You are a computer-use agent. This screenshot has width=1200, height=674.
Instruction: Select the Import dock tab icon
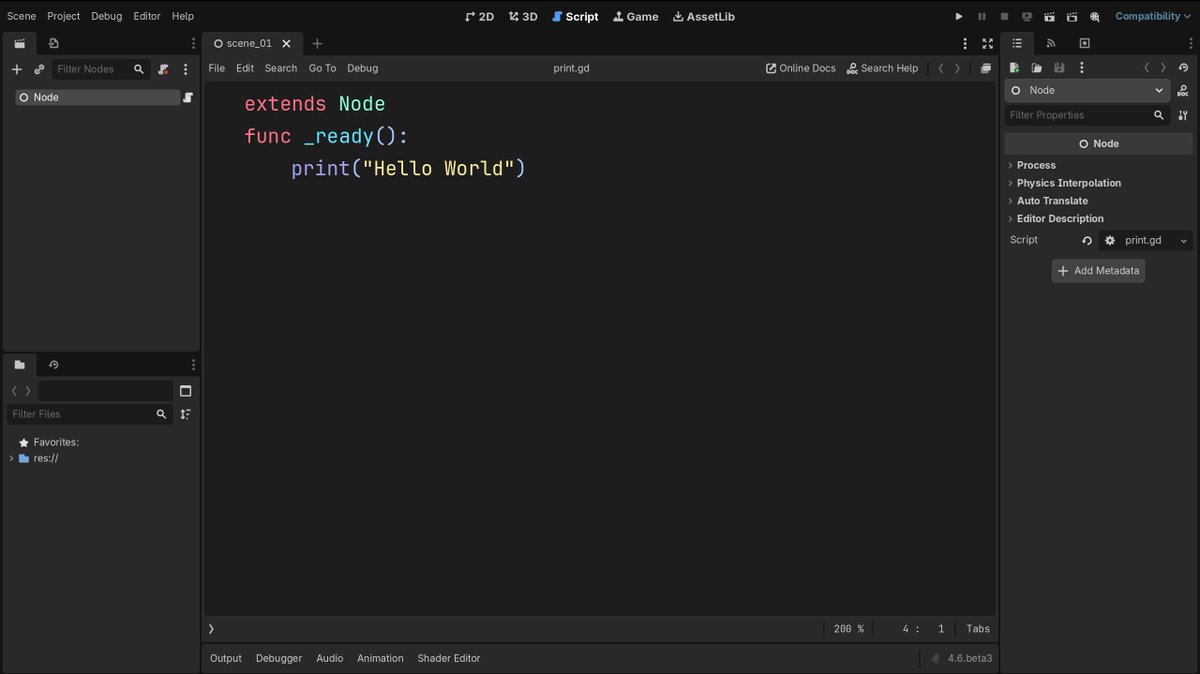click(x=54, y=43)
